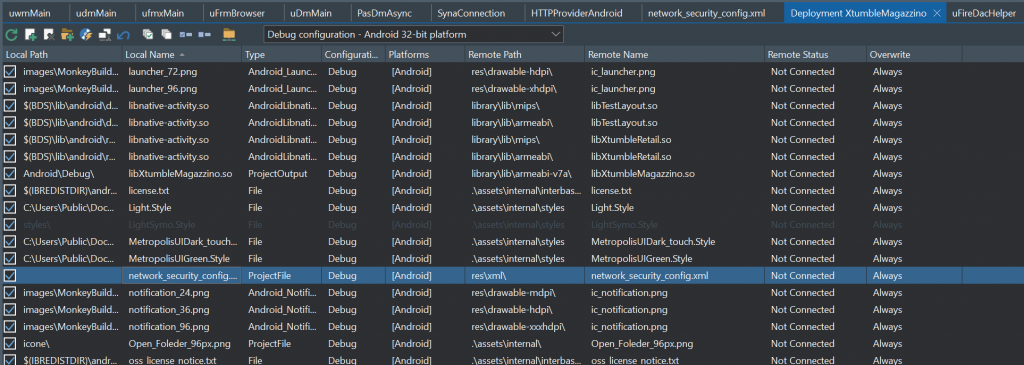
Task: Toggle checkbox for notification_24.png row
Action: [10, 293]
